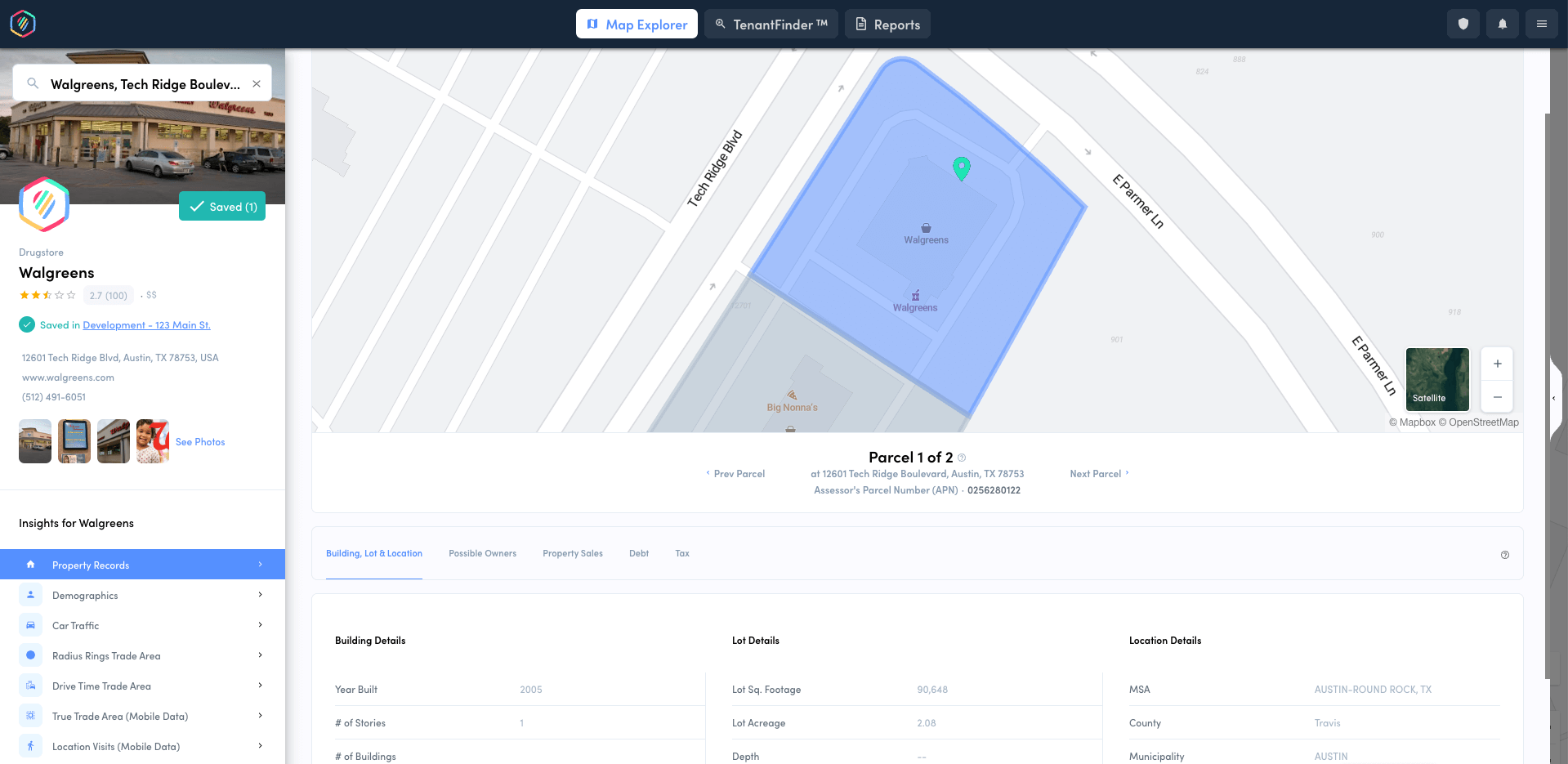
Task: Switch the map to Satellite view
Action: [x=1436, y=379]
